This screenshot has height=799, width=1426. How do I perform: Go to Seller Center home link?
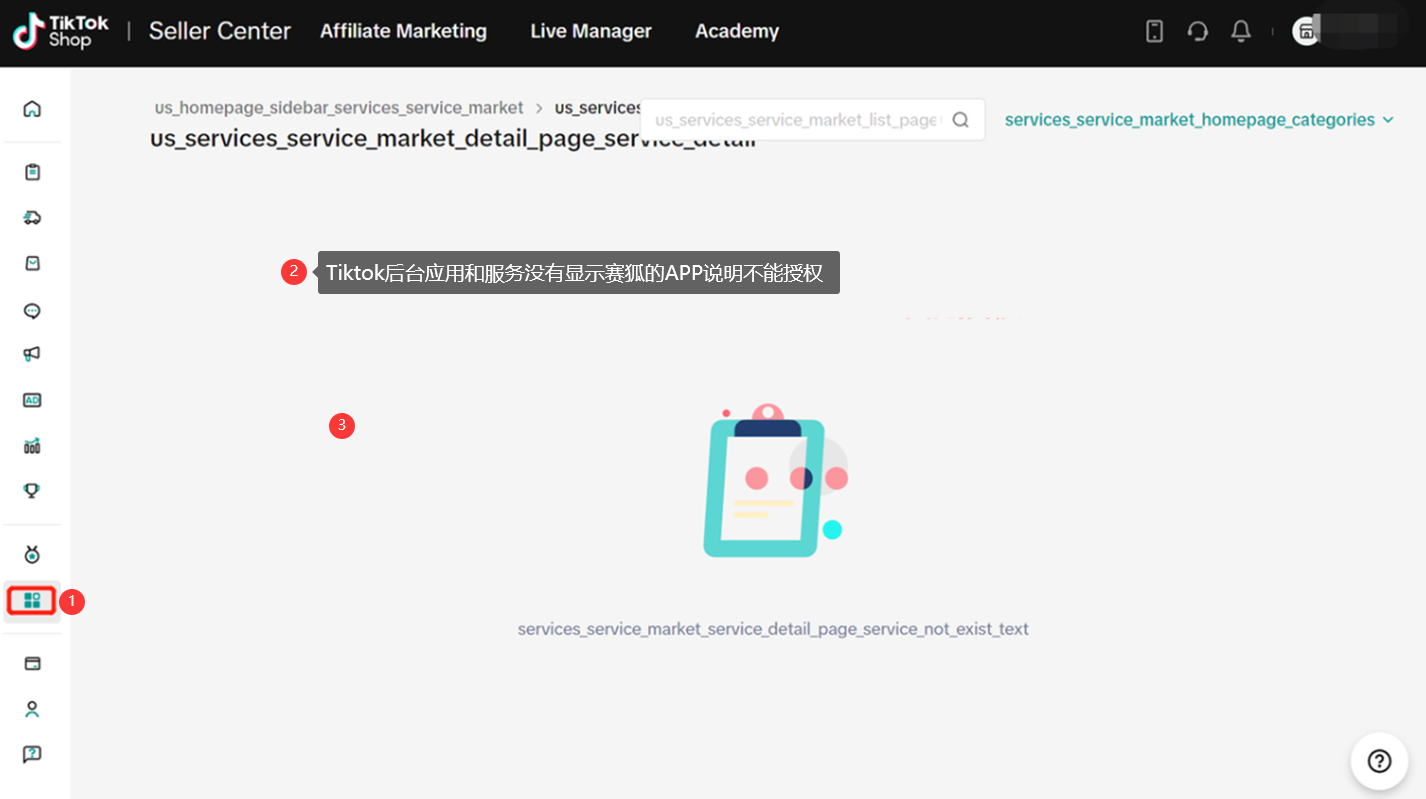[x=220, y=32]
